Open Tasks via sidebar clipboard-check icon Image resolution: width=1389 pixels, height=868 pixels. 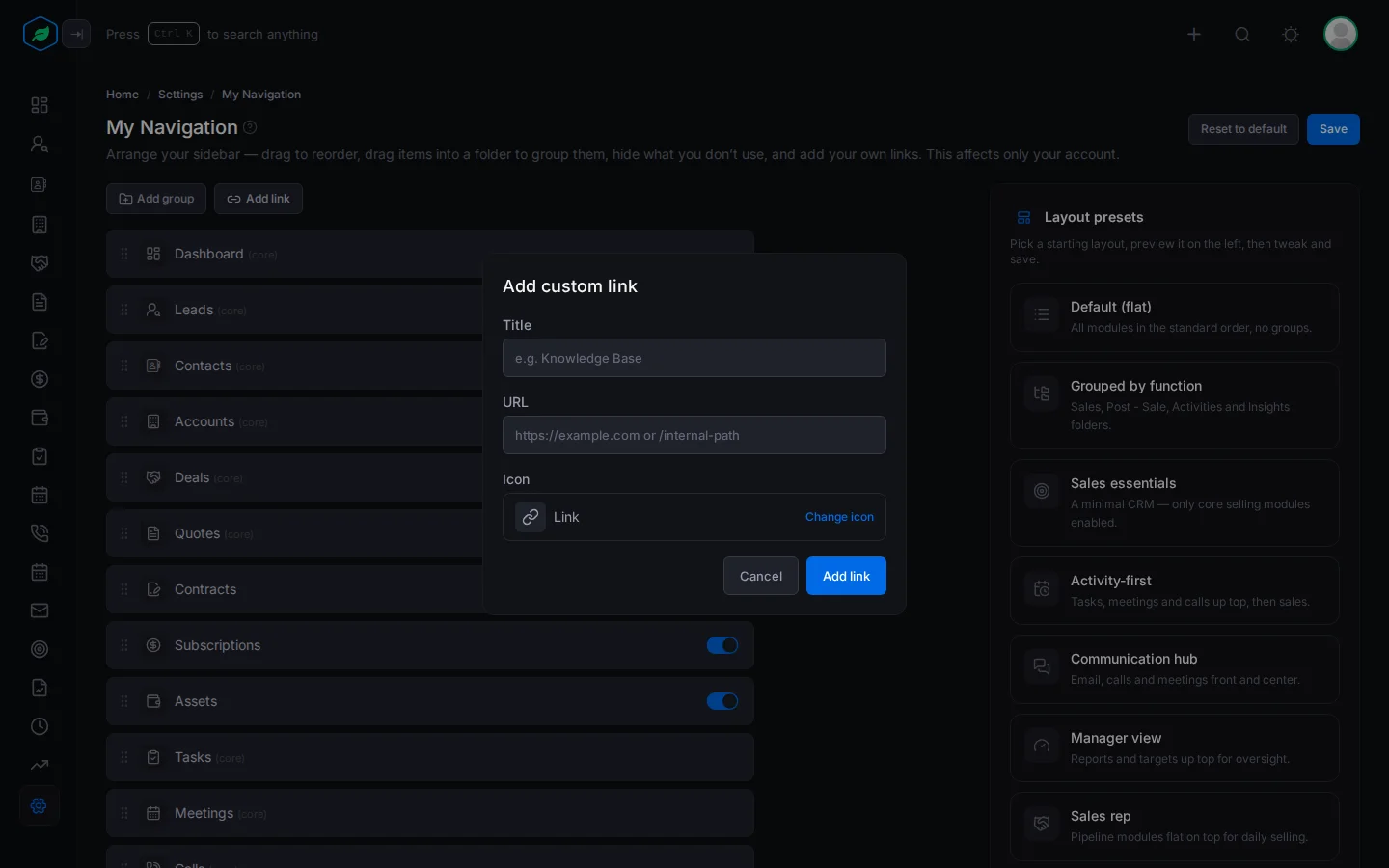(40, 456)
